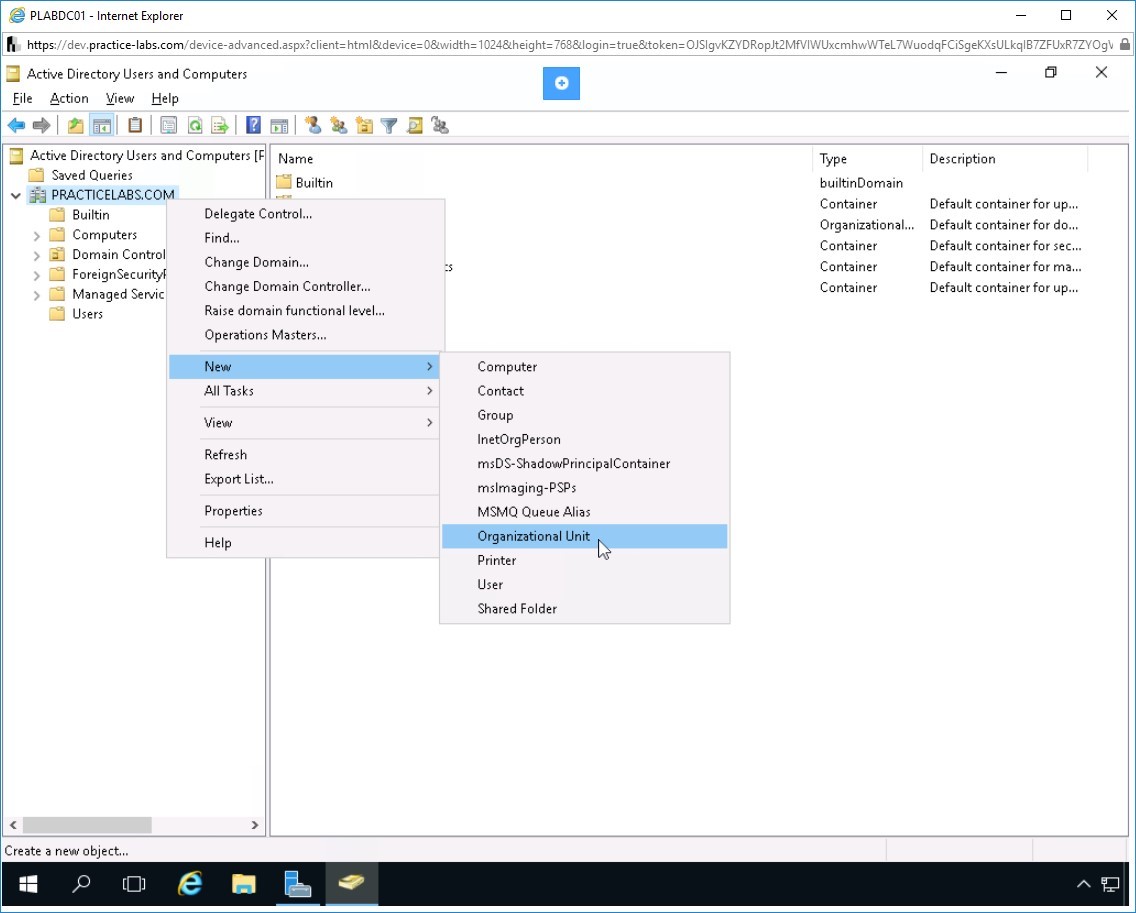This screenshot has width=1136, height=913.
Task: Open the File menu
Action: (22, 99)
